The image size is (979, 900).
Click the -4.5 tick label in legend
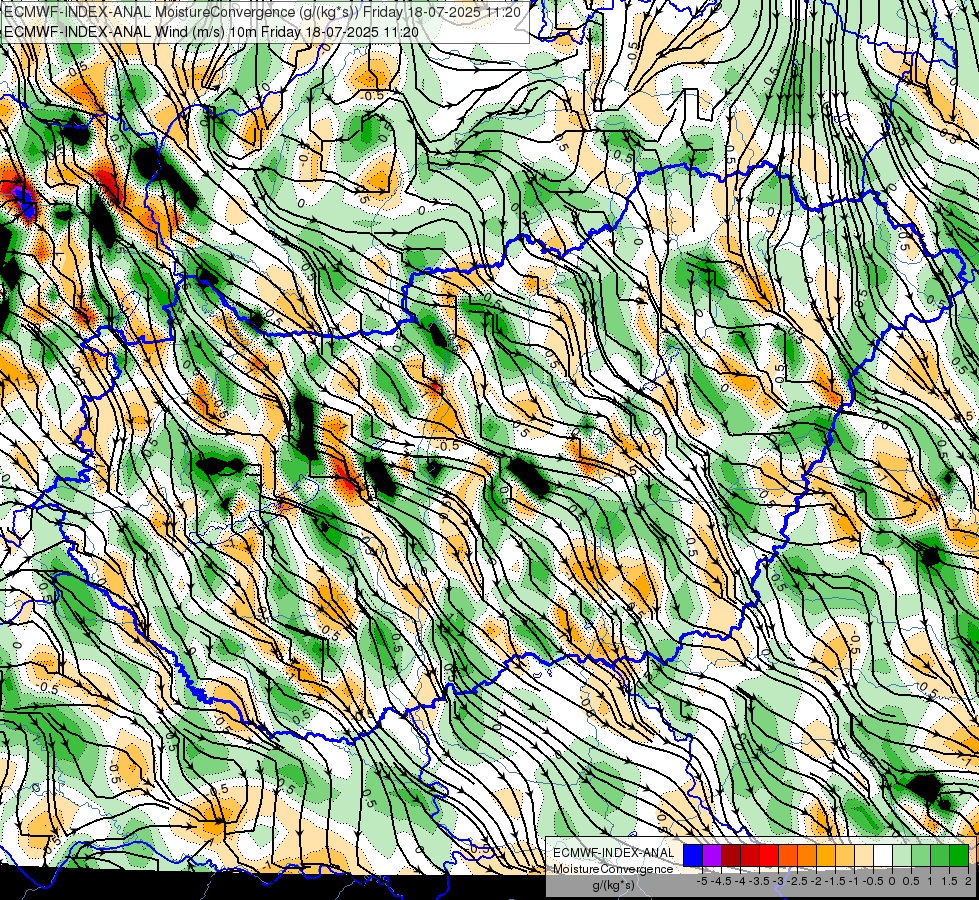point(721,881)
